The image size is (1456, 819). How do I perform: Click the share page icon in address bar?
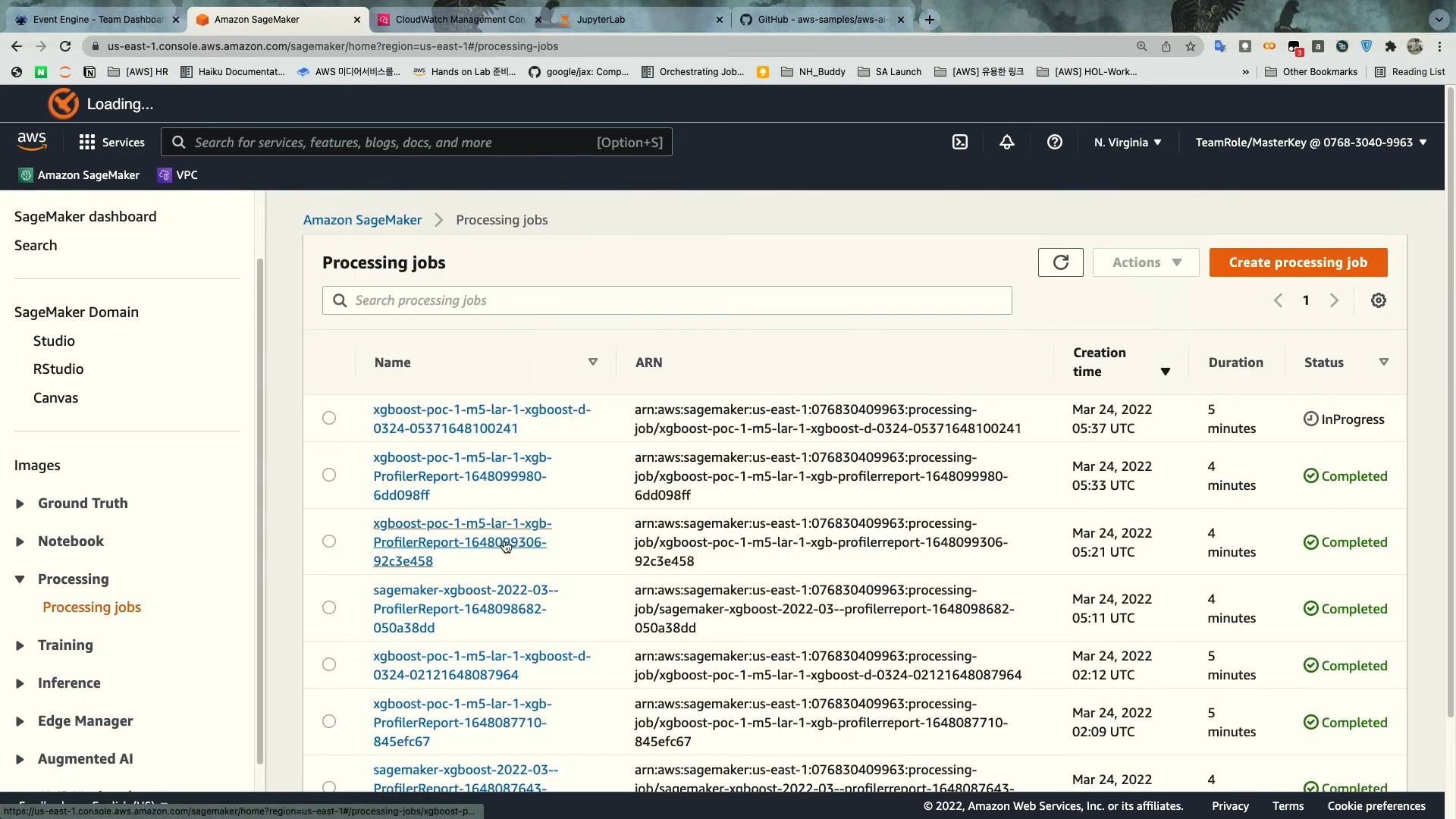pos(1166,46)
